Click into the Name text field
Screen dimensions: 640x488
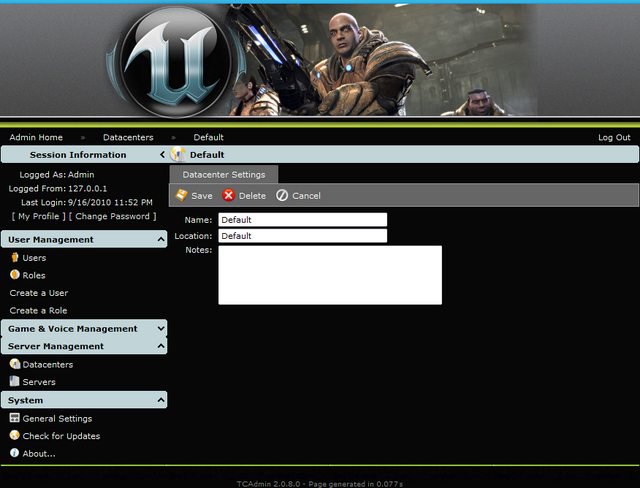click(x=302, y=220)
